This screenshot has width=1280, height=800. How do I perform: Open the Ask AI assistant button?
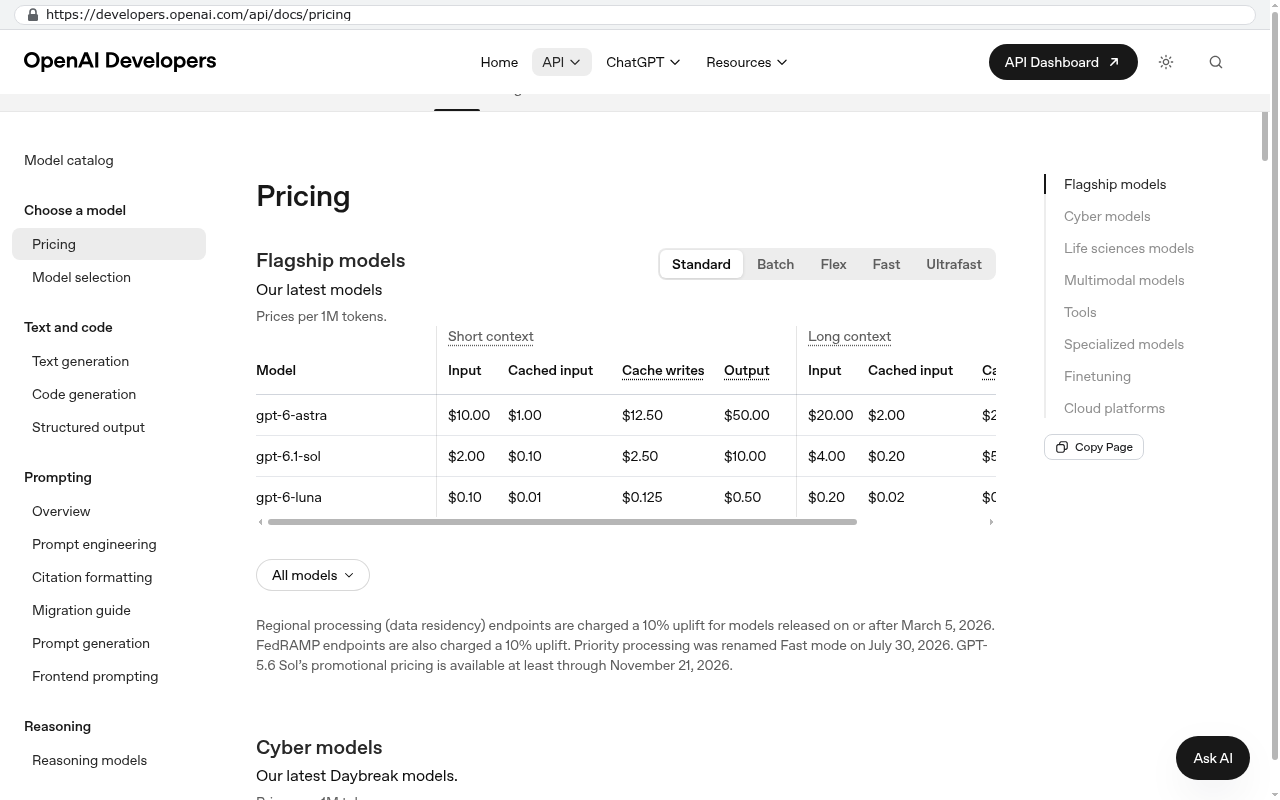[1213, 758]
